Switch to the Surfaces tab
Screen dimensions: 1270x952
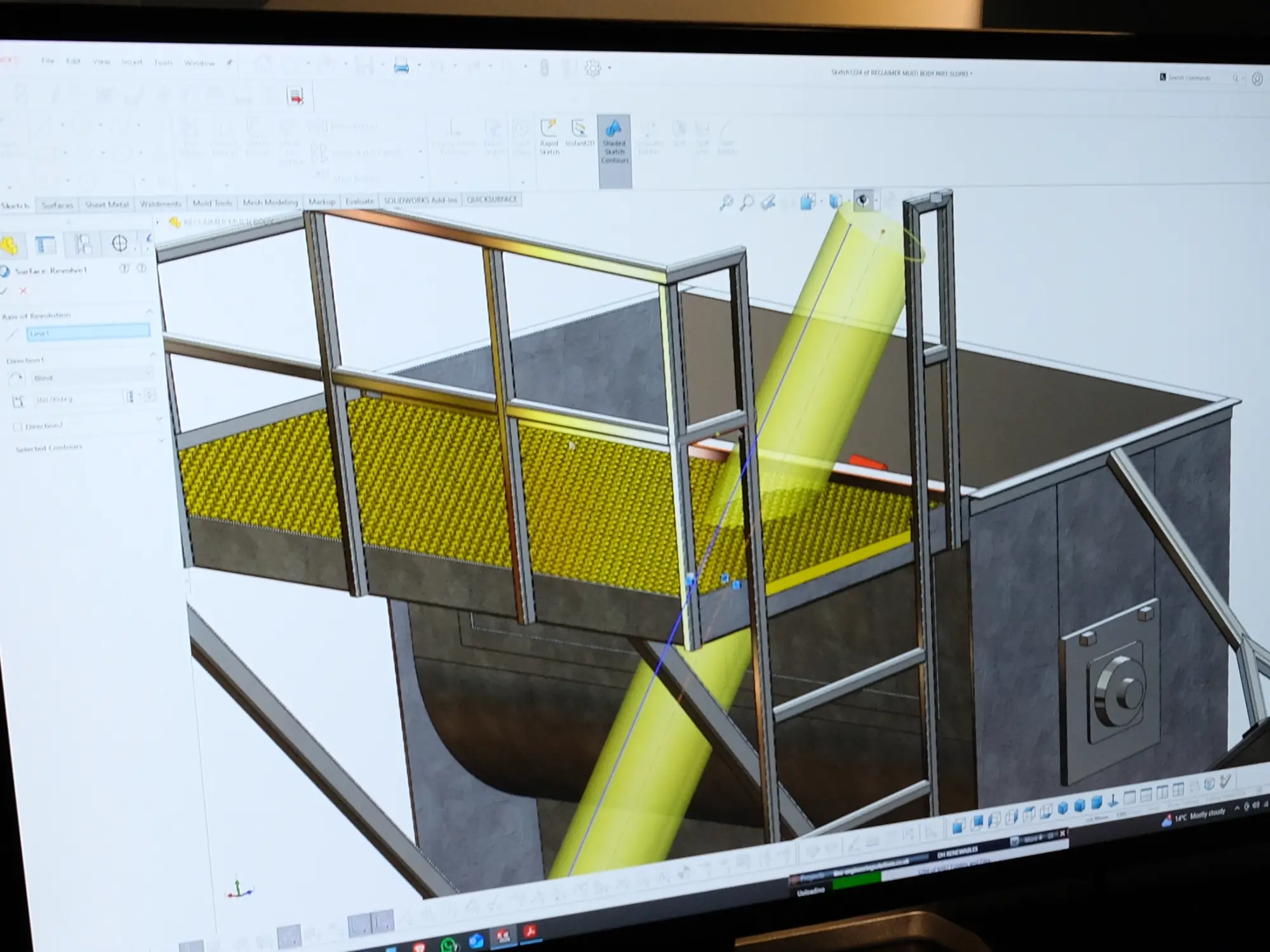coord(57,204)
